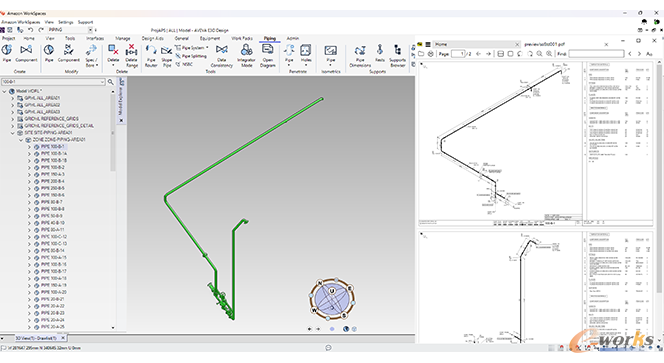Screen dimensions: 664x363
Task: Switch to the Equipment ribbon tab
Action: click(x=210, y=38)
